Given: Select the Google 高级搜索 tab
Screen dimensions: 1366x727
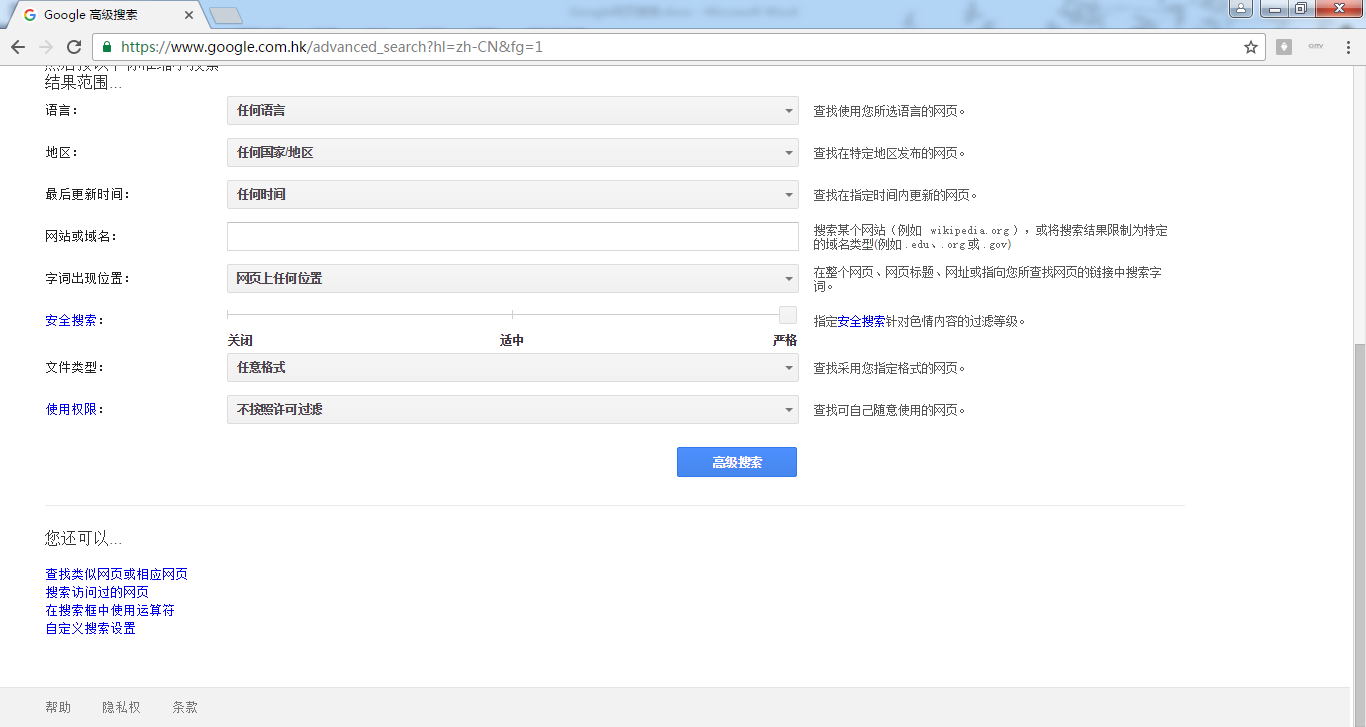Looking at the screenshot, I should click(x=105, y=15).
